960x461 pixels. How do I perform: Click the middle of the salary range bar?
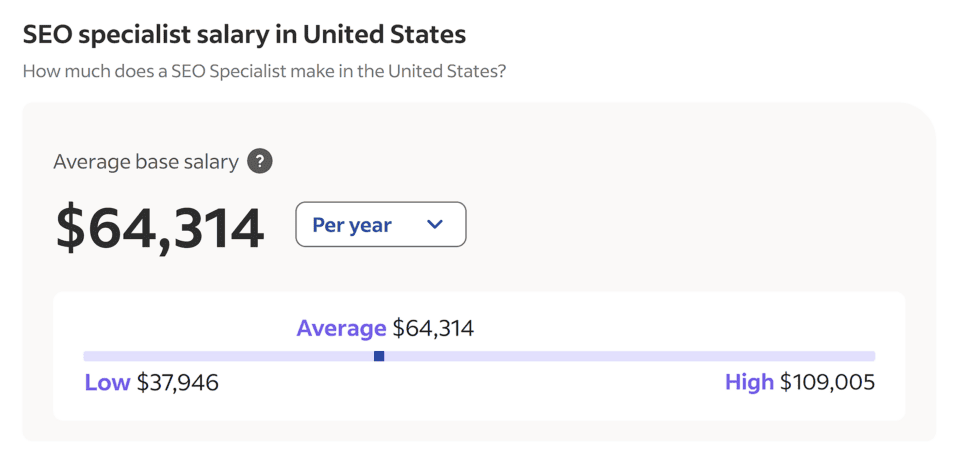[x=479, y=356]
